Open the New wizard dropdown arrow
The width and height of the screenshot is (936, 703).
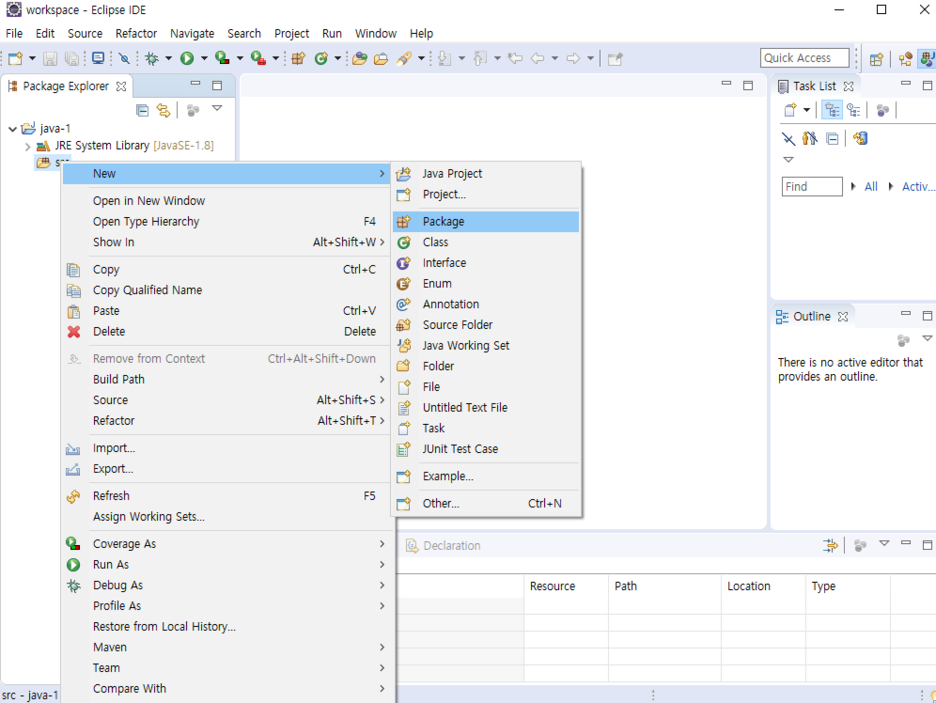(x=32, y=58)
